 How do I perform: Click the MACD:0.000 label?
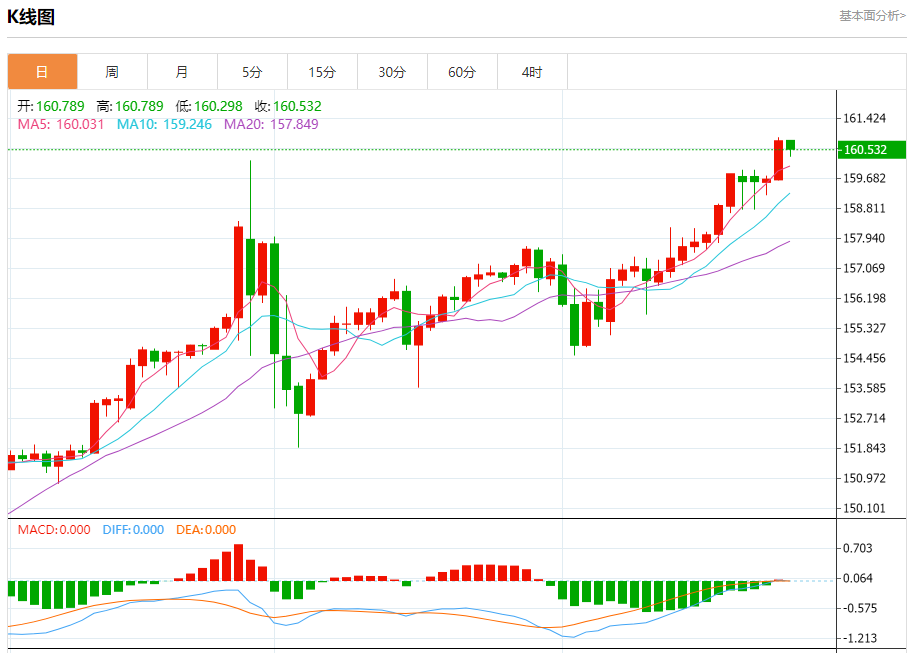[x=54, y=530]
